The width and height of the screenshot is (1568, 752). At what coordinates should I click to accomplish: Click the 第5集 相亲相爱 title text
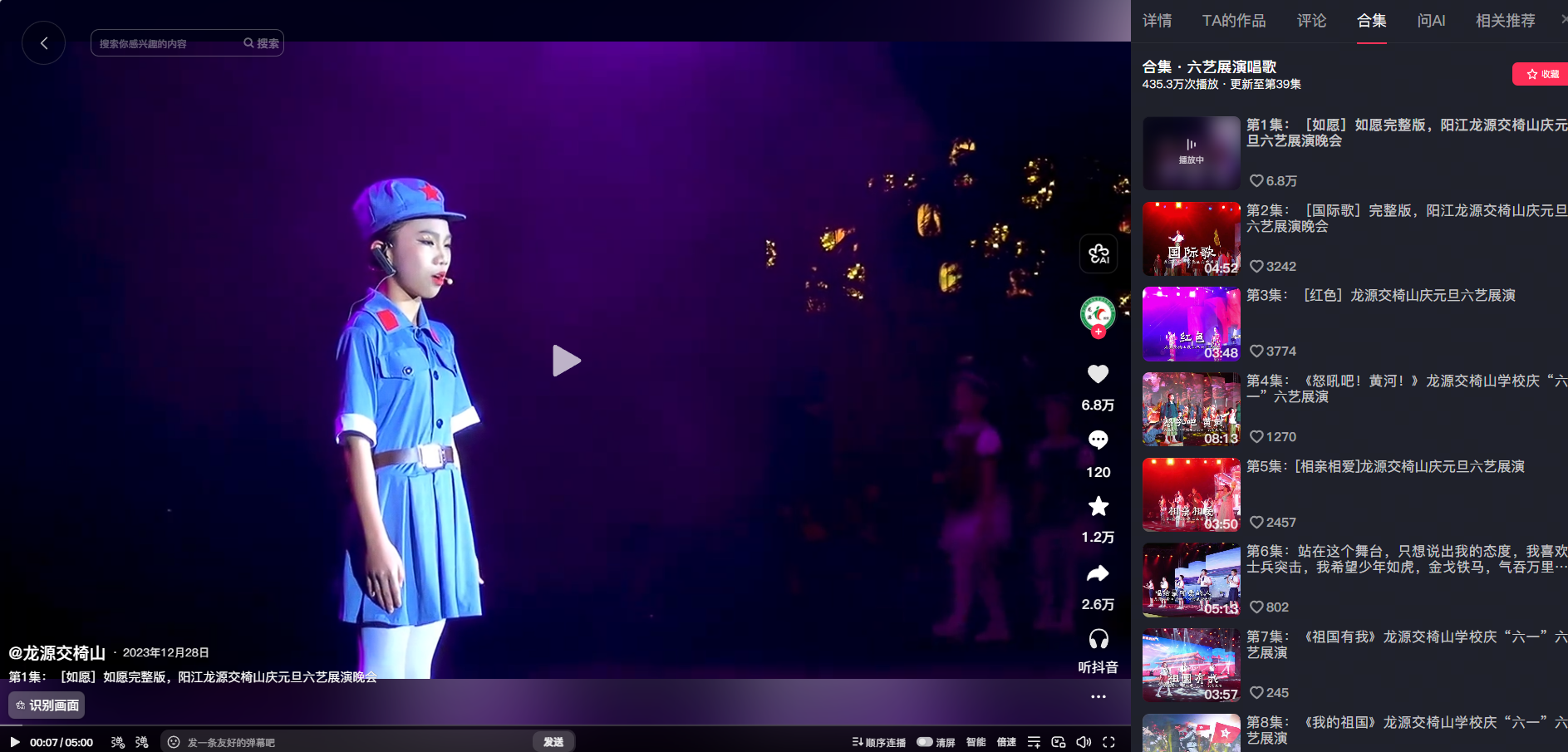1385,467
